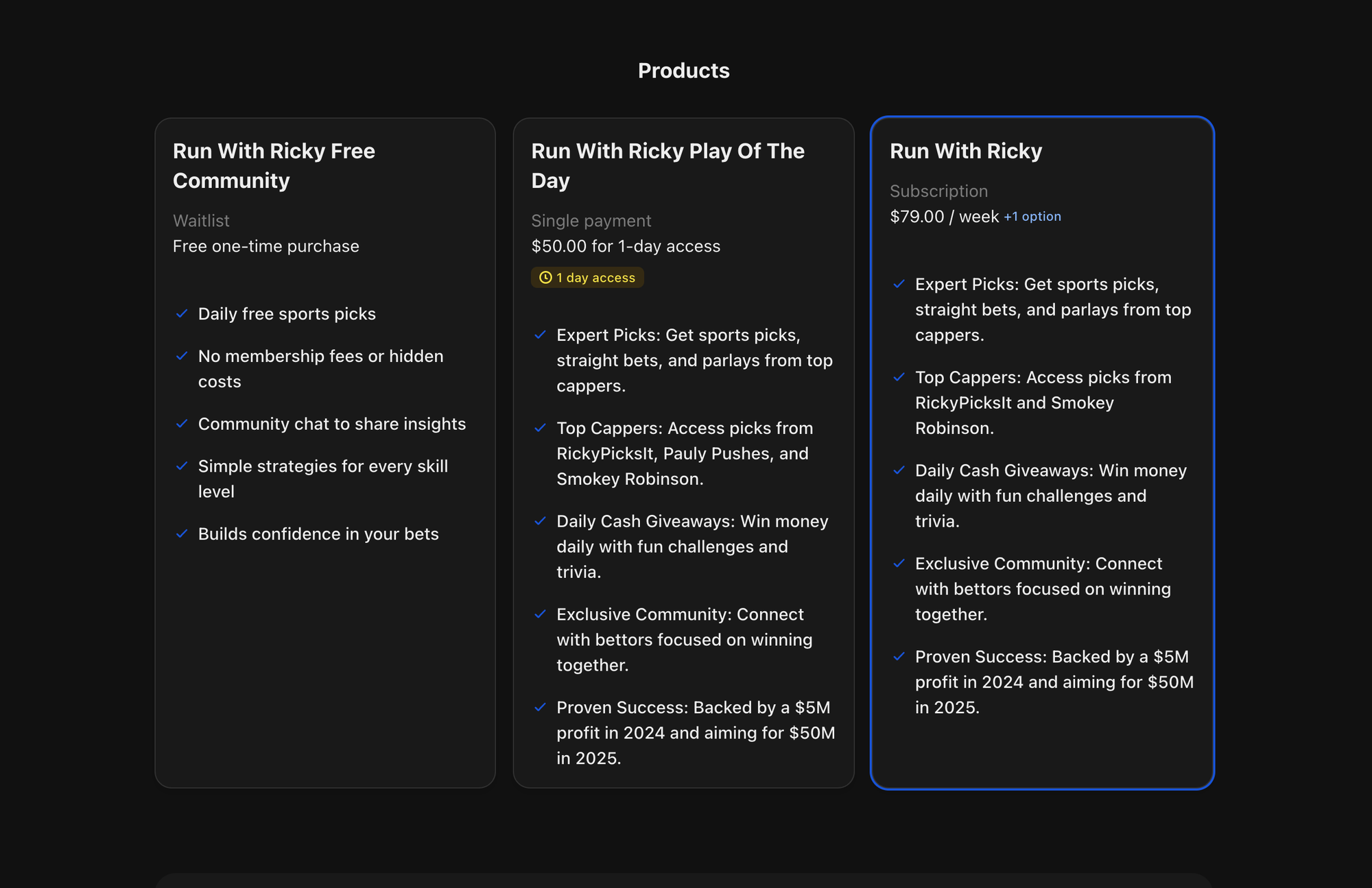Click checkmark next to No membership fees

click(182, 356)
